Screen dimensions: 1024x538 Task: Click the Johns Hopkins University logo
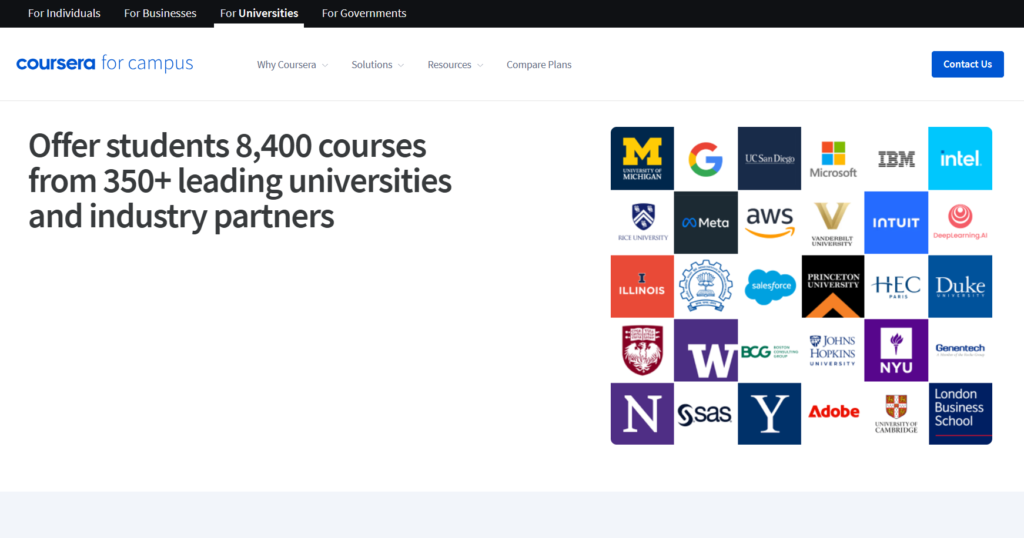tap(833, 351)
